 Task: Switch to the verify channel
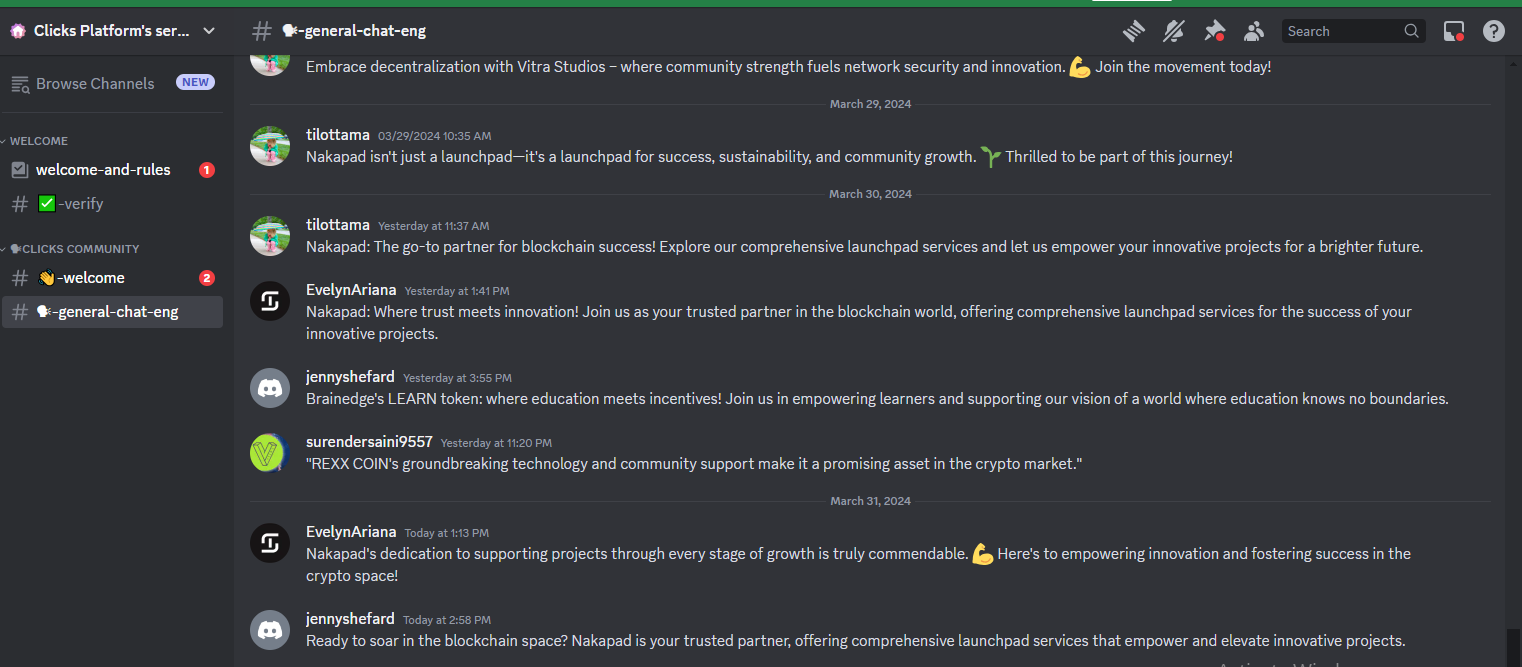pos(80,204)
